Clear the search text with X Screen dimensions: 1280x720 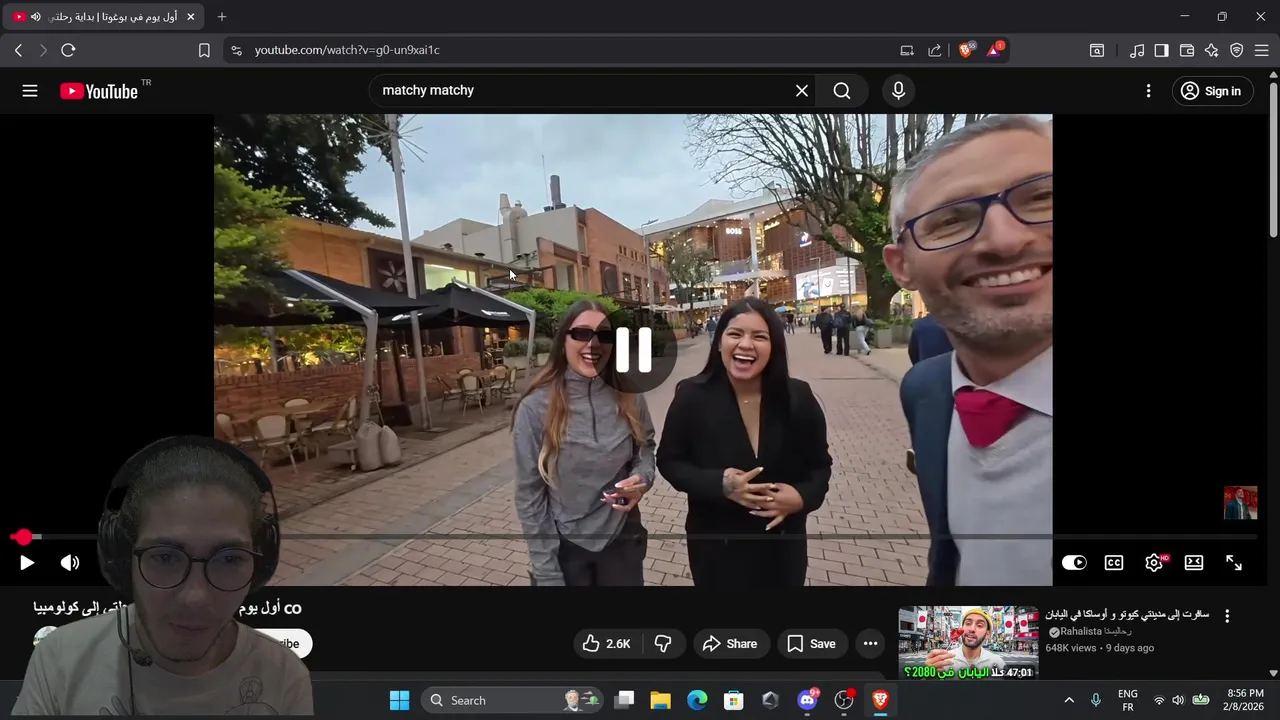(802, 91)
